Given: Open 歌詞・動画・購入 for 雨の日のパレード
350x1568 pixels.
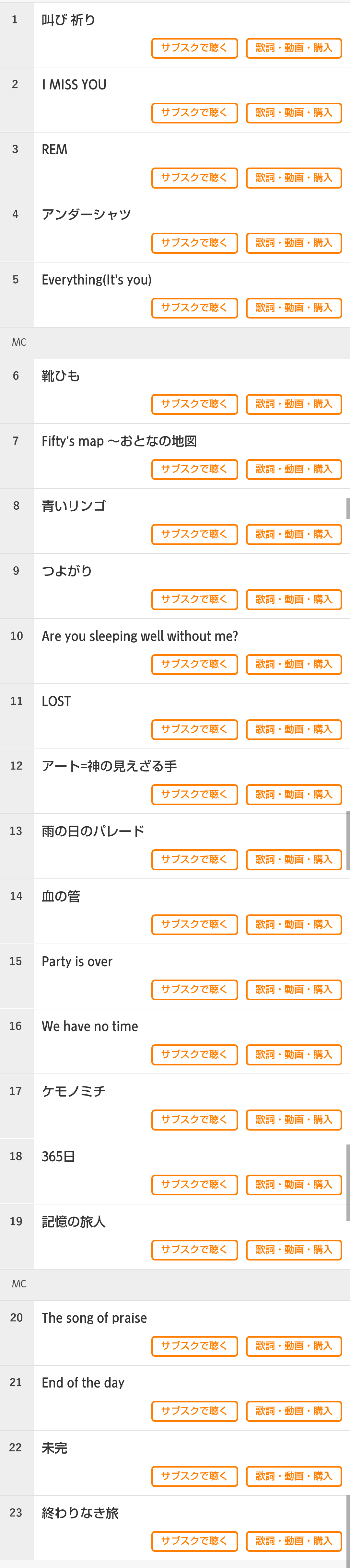Looking at the screenshot, I should point(293,859).
